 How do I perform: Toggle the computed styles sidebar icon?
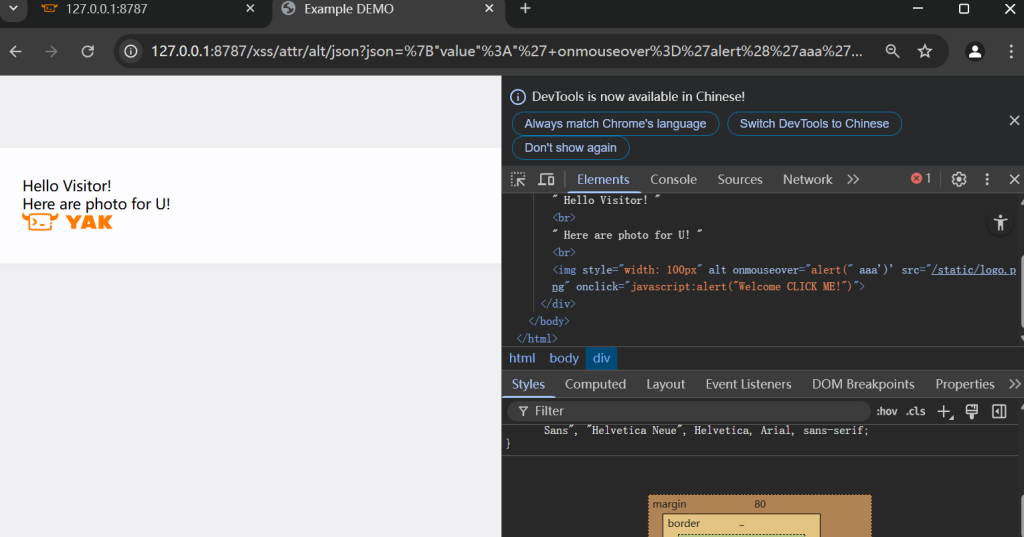coord(998,411)
